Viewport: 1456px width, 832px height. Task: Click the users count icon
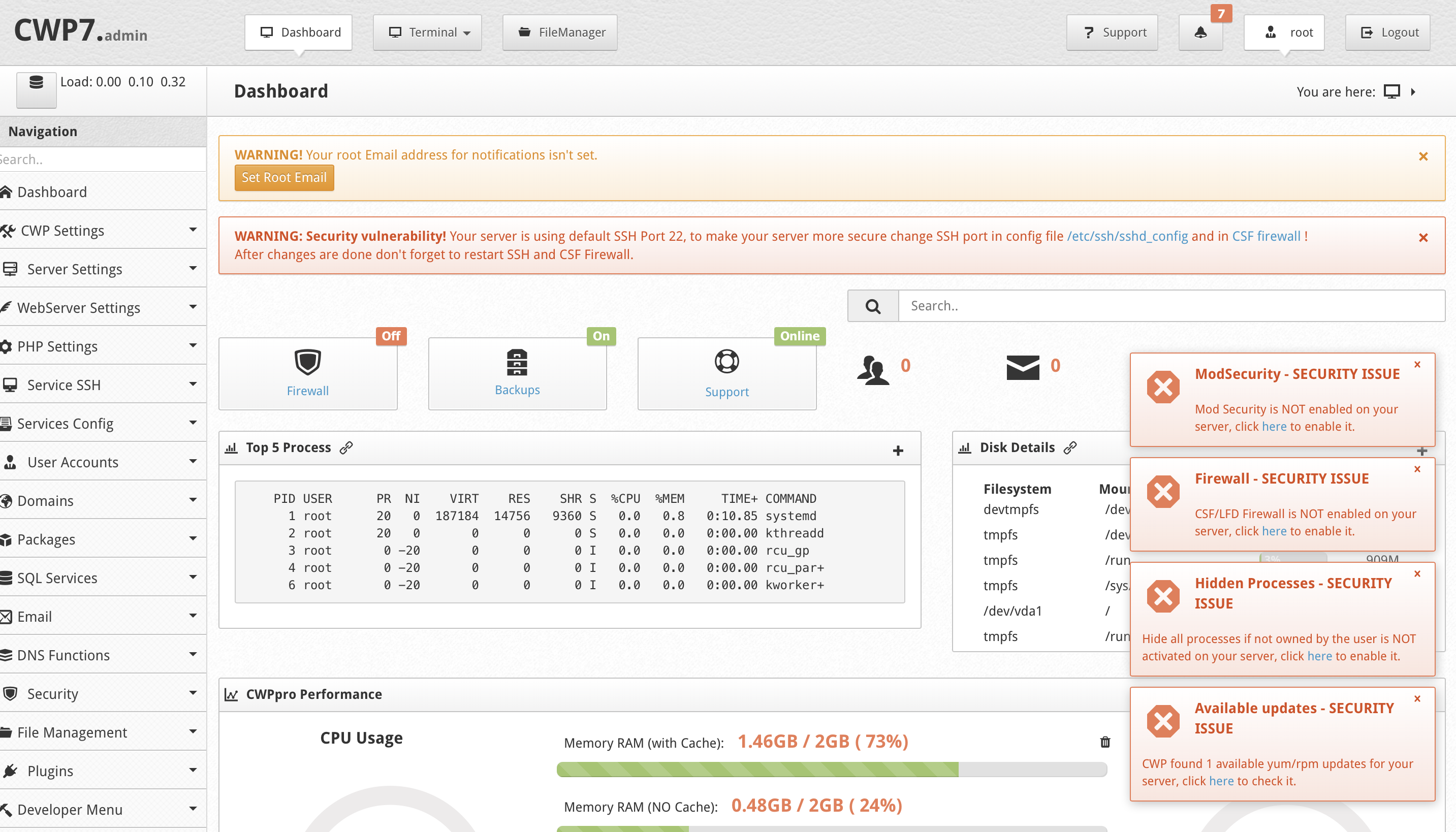[x=873, y=369]
